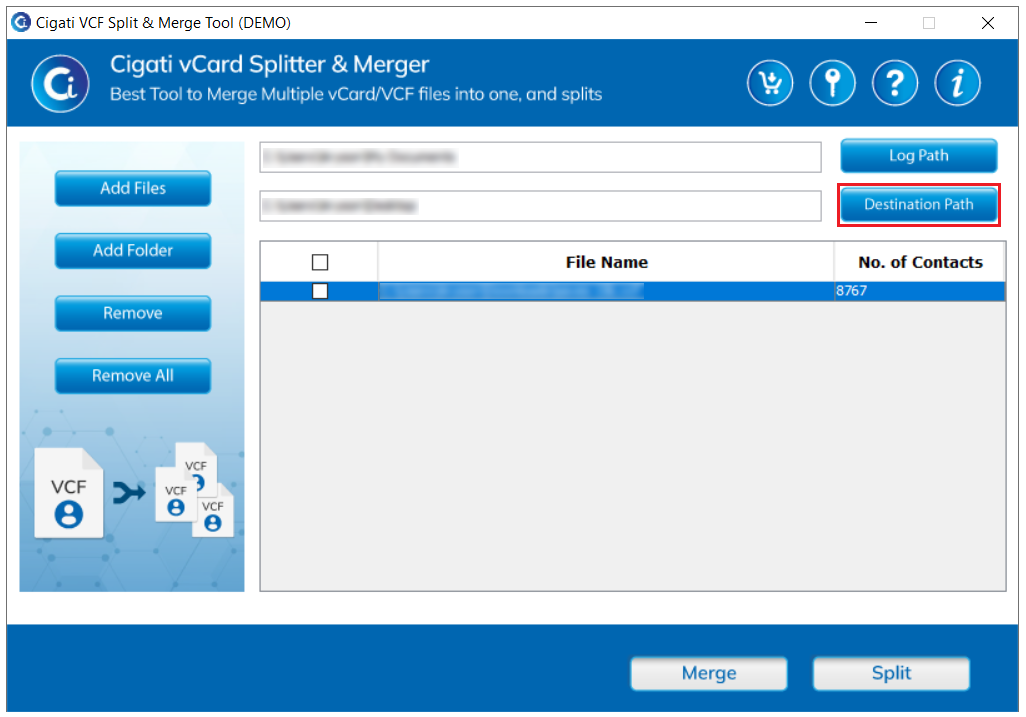Screen dimensions: 1026x717
Task: Select the No. of Contacts column header
Action: (920, 262)
